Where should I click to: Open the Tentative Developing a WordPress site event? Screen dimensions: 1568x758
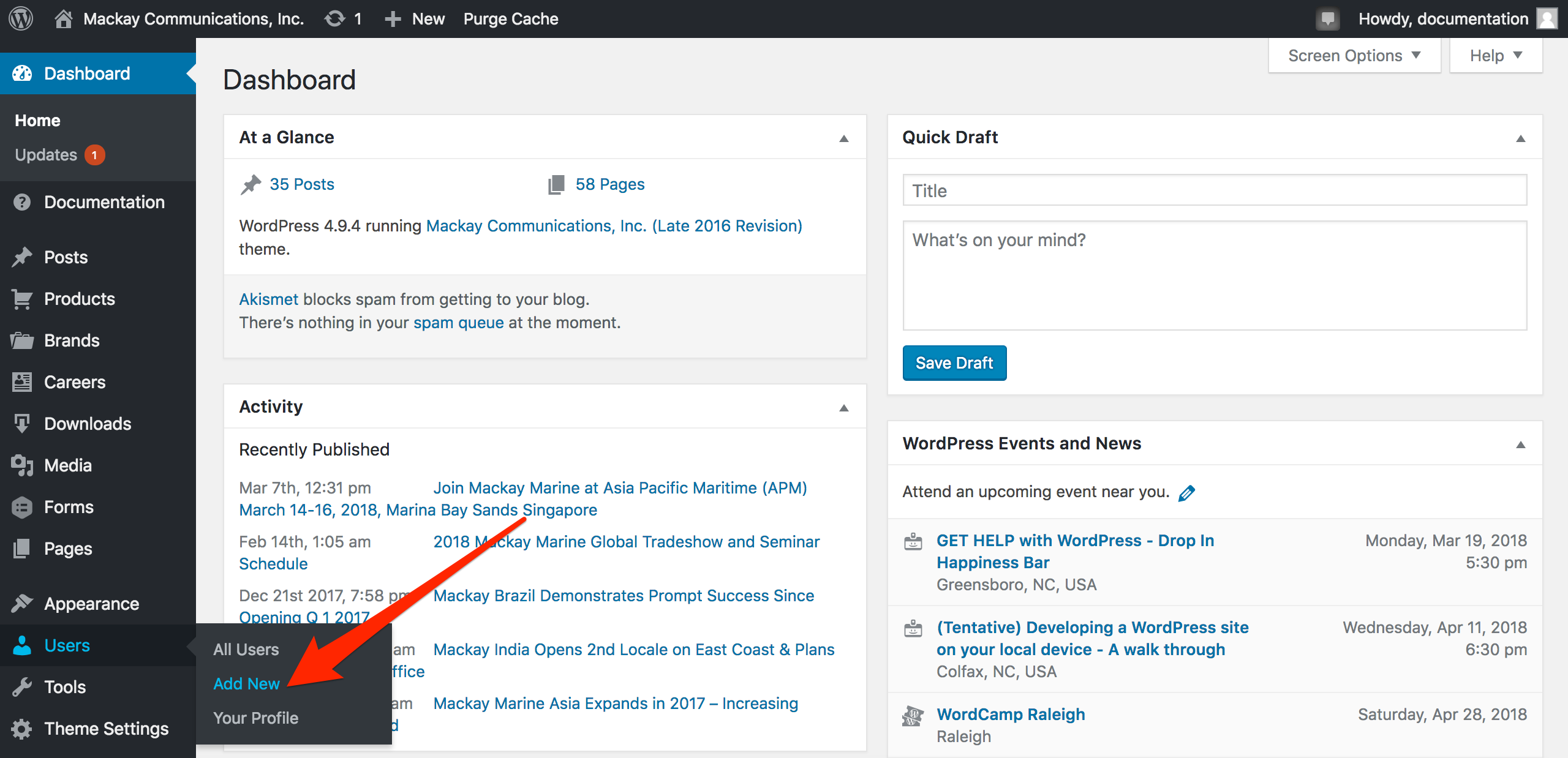1093,639
